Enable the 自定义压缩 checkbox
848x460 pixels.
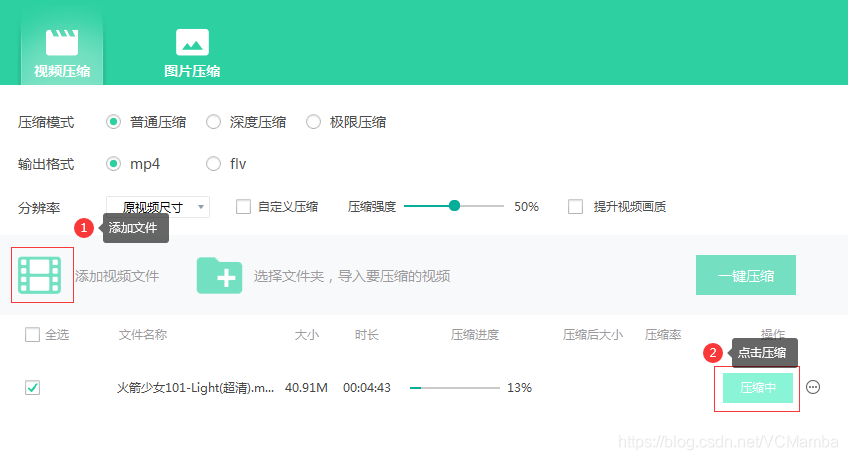pyautogui.click(x=243, y=206)
